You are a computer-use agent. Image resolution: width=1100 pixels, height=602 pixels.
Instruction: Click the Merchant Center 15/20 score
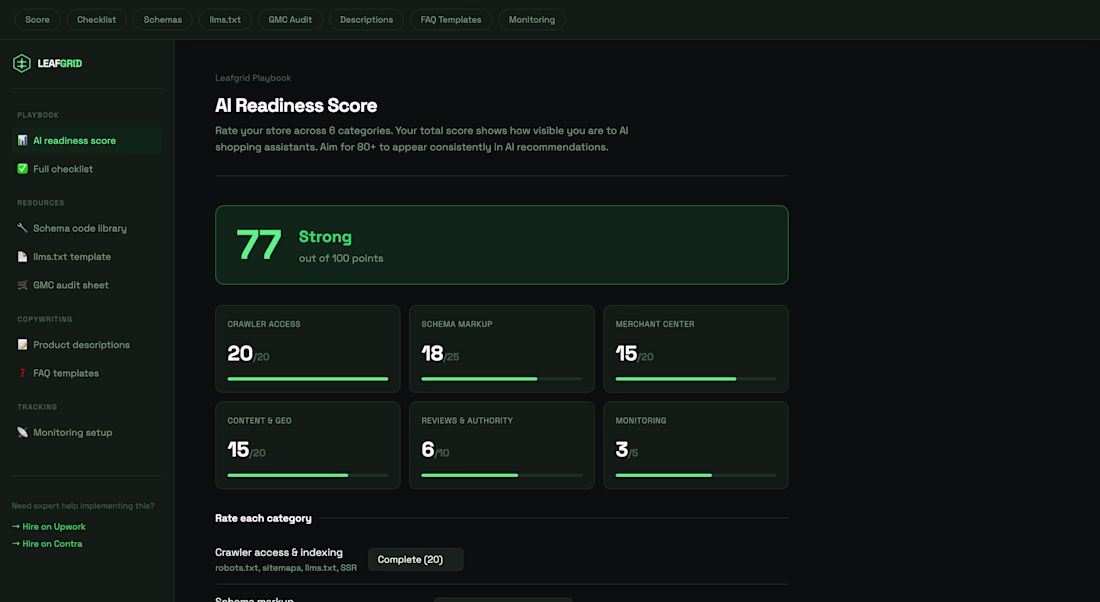[634, 354]
